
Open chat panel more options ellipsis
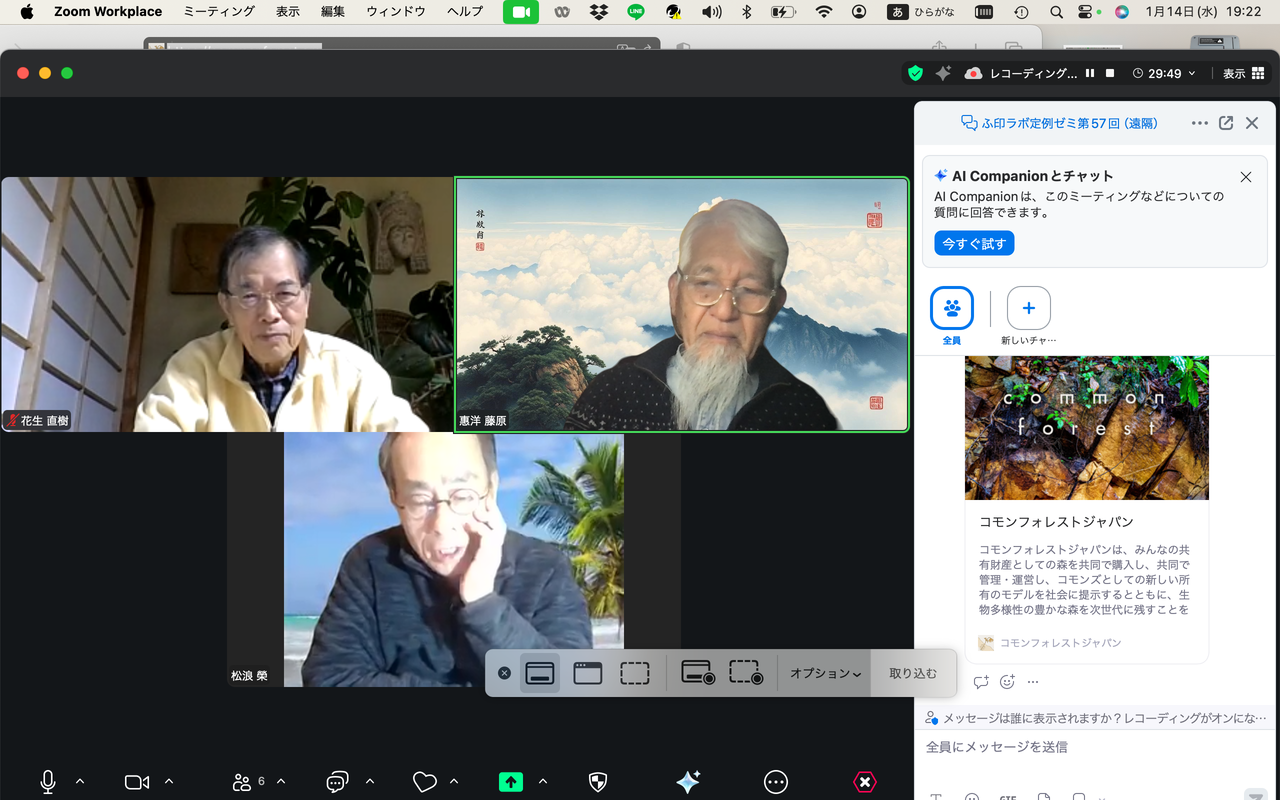[1200, 123]
